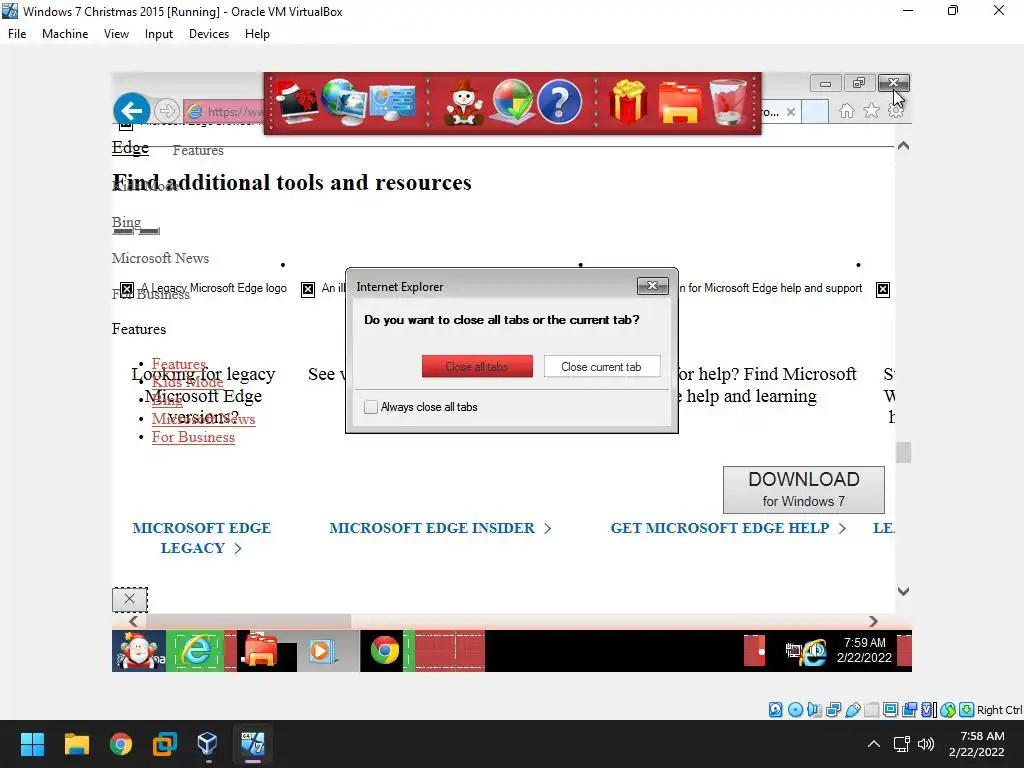Image resolution: width=1024 pixels, height=768 pixels.
Task: Click Internet Explorer icon in guest taskbar
Action: coord(195,650)
